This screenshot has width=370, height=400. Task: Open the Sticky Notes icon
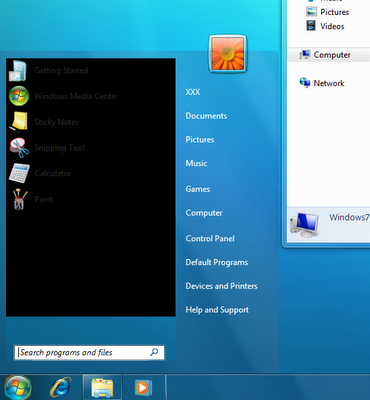tap(19, 122)
